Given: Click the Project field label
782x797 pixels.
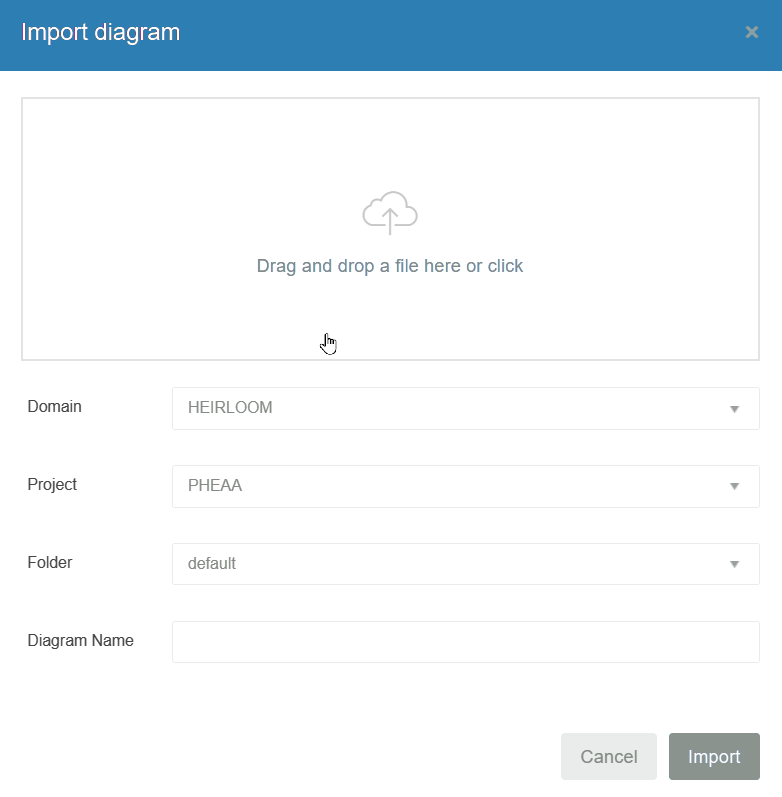Looking at the screenshot, I should click(52, 485).
